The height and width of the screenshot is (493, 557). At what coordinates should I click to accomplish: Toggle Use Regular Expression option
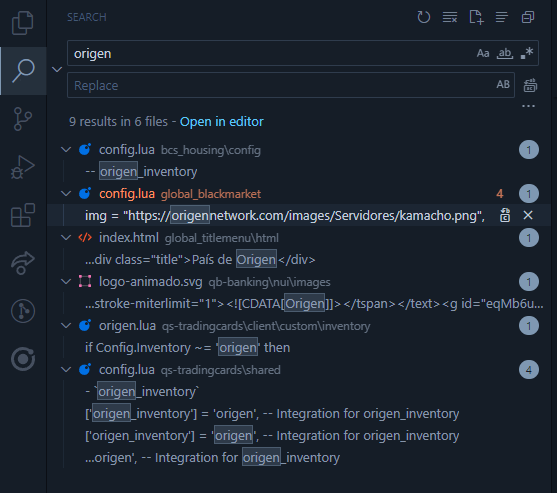pyautogui.click(x=526, y=53)
